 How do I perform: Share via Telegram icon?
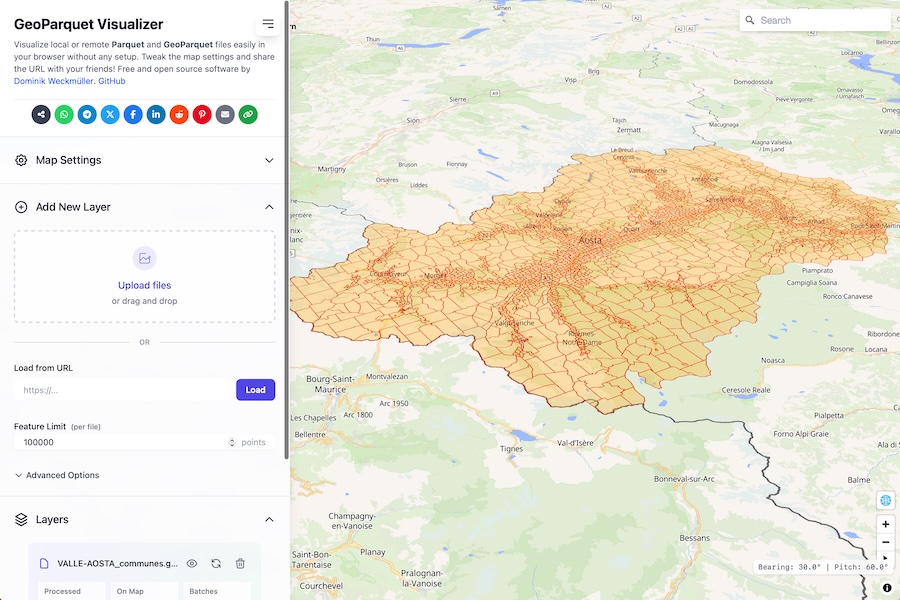(x=87, y=115)
